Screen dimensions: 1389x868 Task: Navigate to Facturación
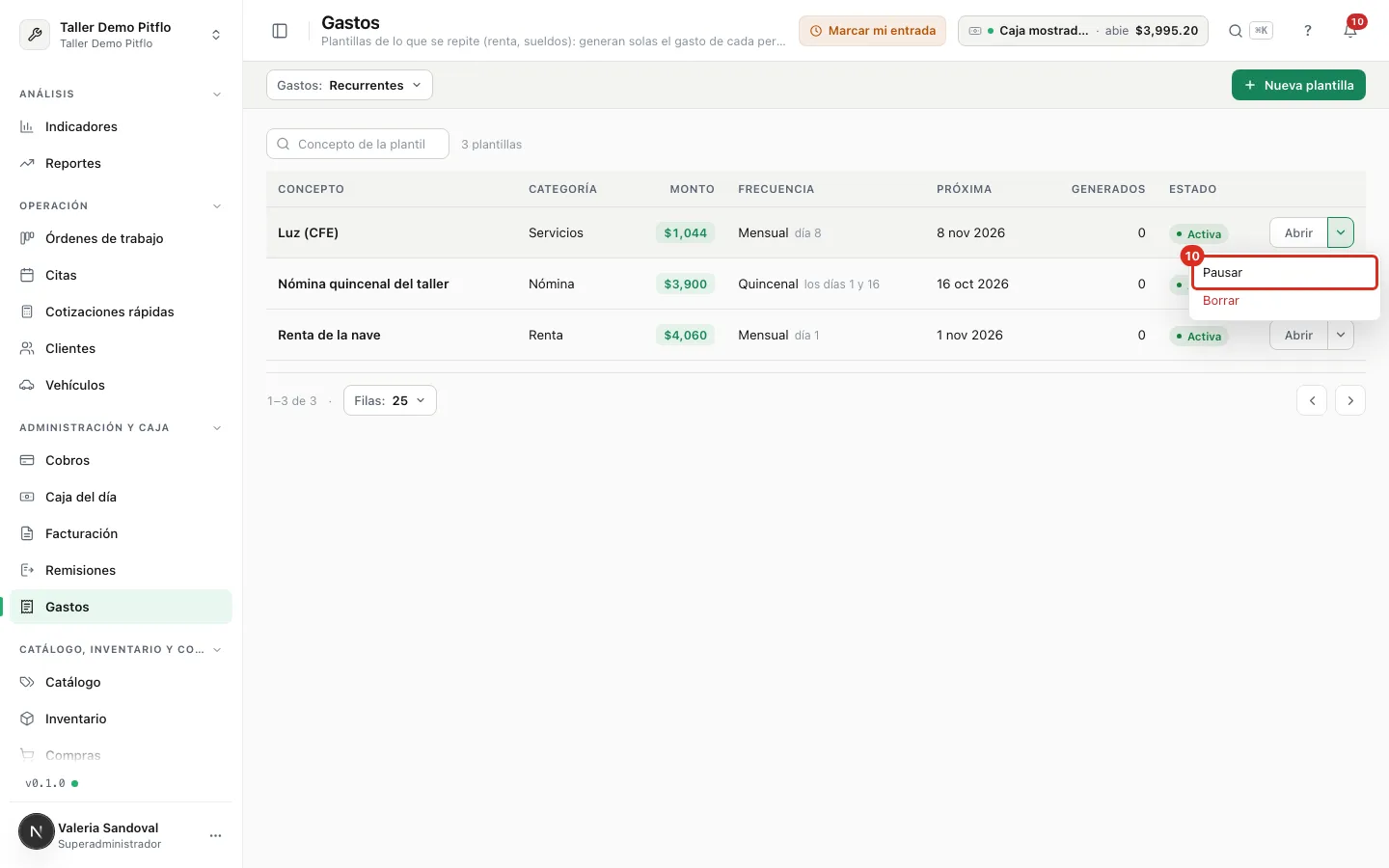121,533
